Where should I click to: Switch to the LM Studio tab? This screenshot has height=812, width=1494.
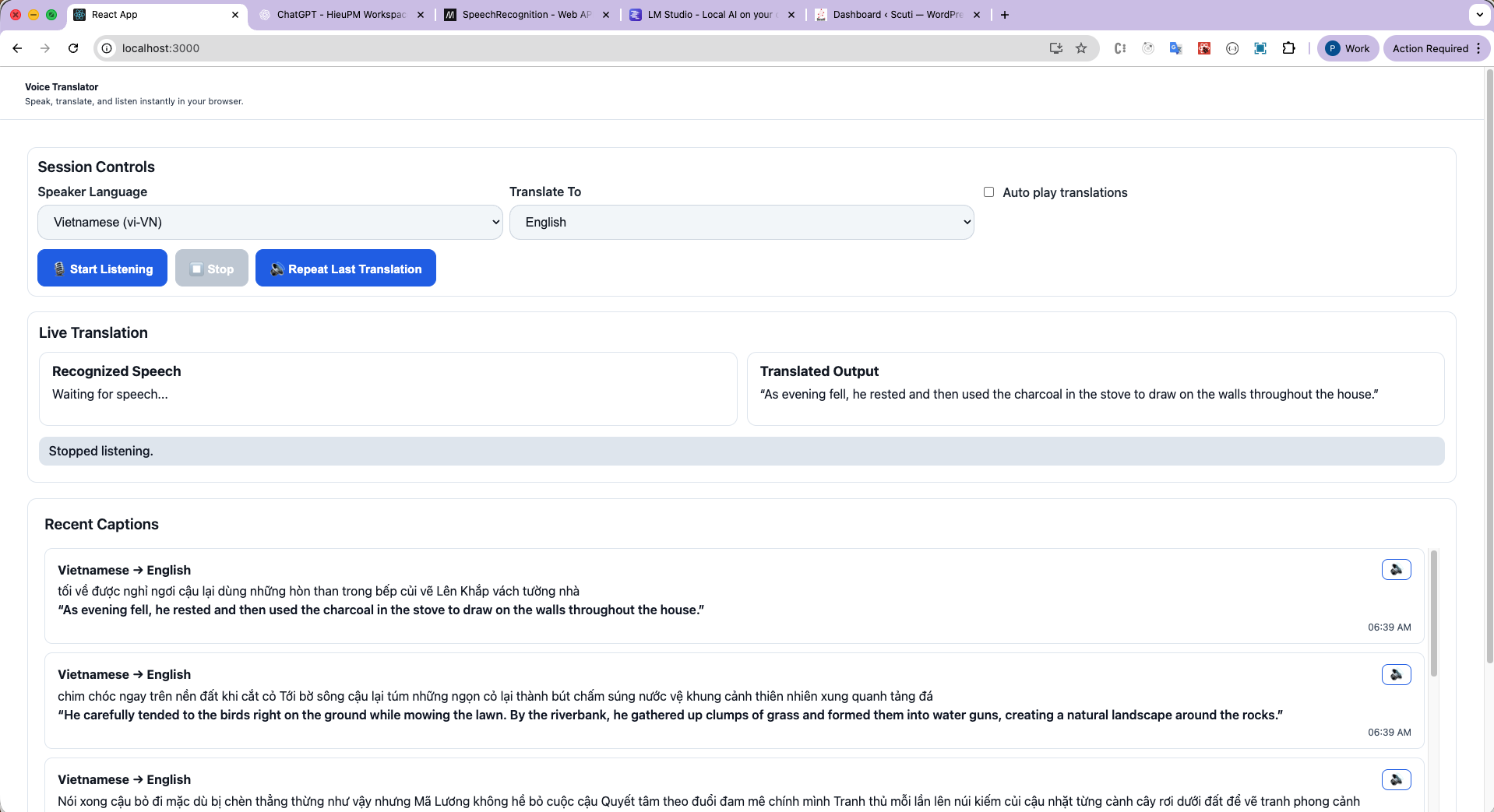709,15
